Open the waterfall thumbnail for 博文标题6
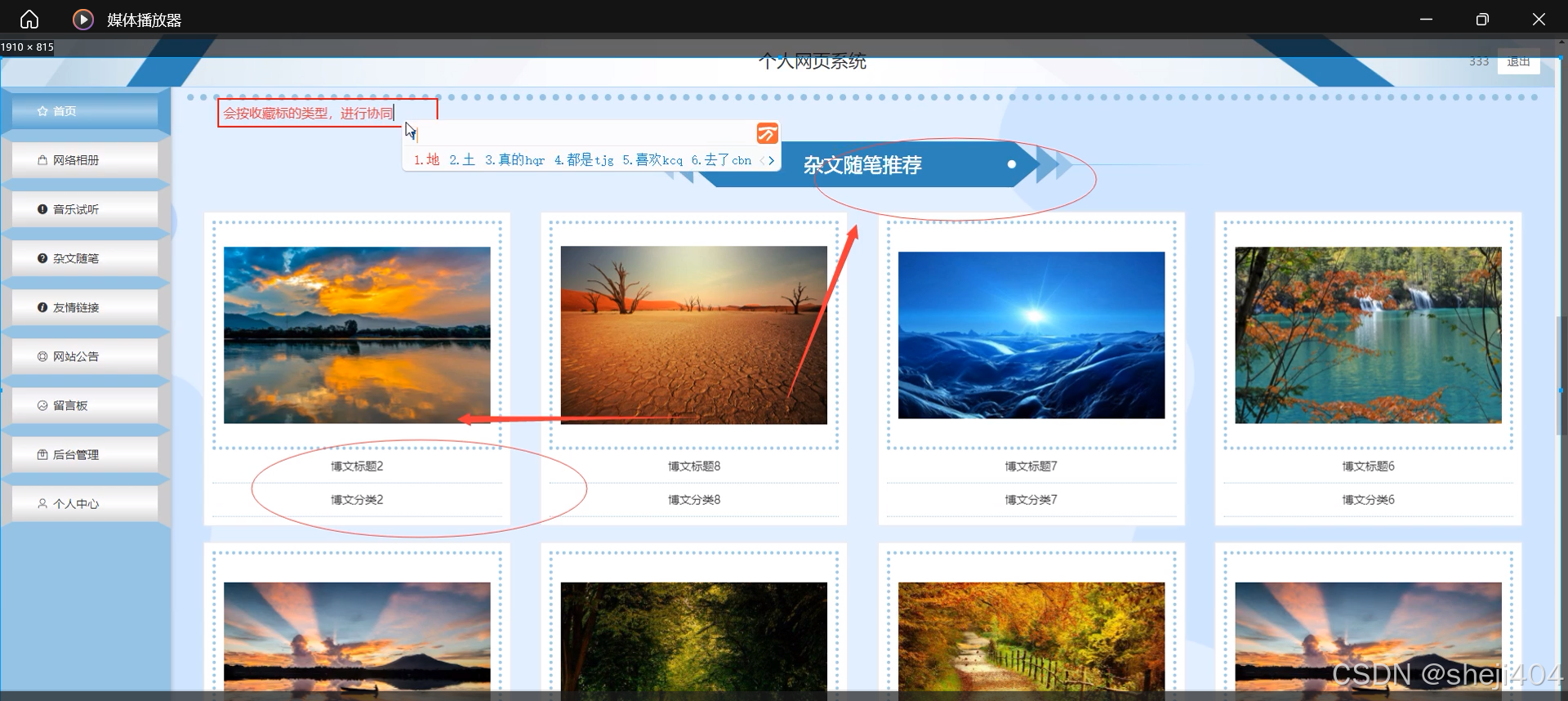The width and height of the screenshot is (1568, 701). (1368, 335)
